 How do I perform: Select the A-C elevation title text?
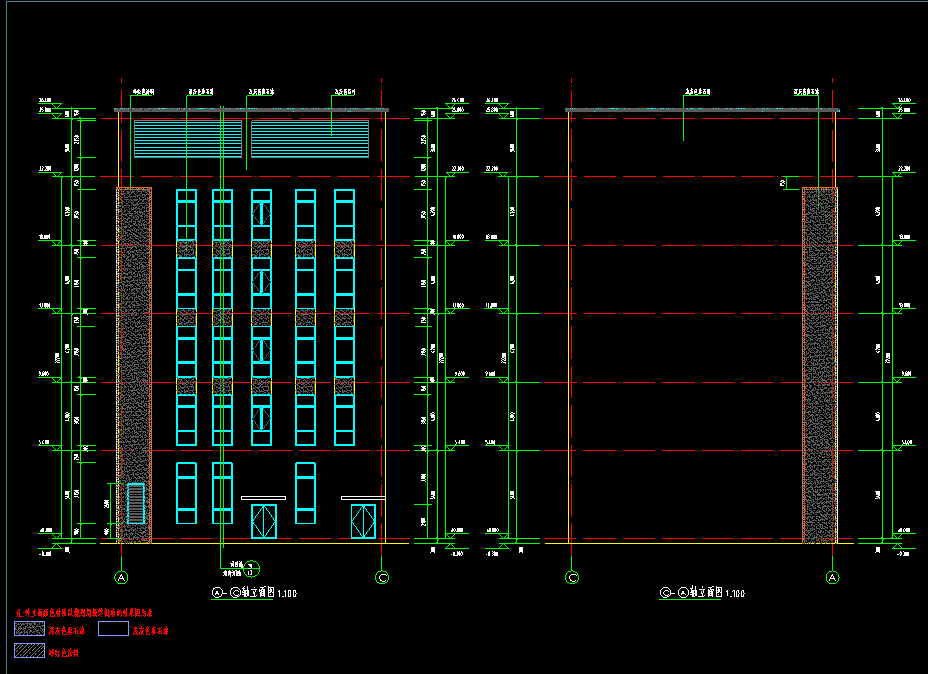click(x=240, y=593)
